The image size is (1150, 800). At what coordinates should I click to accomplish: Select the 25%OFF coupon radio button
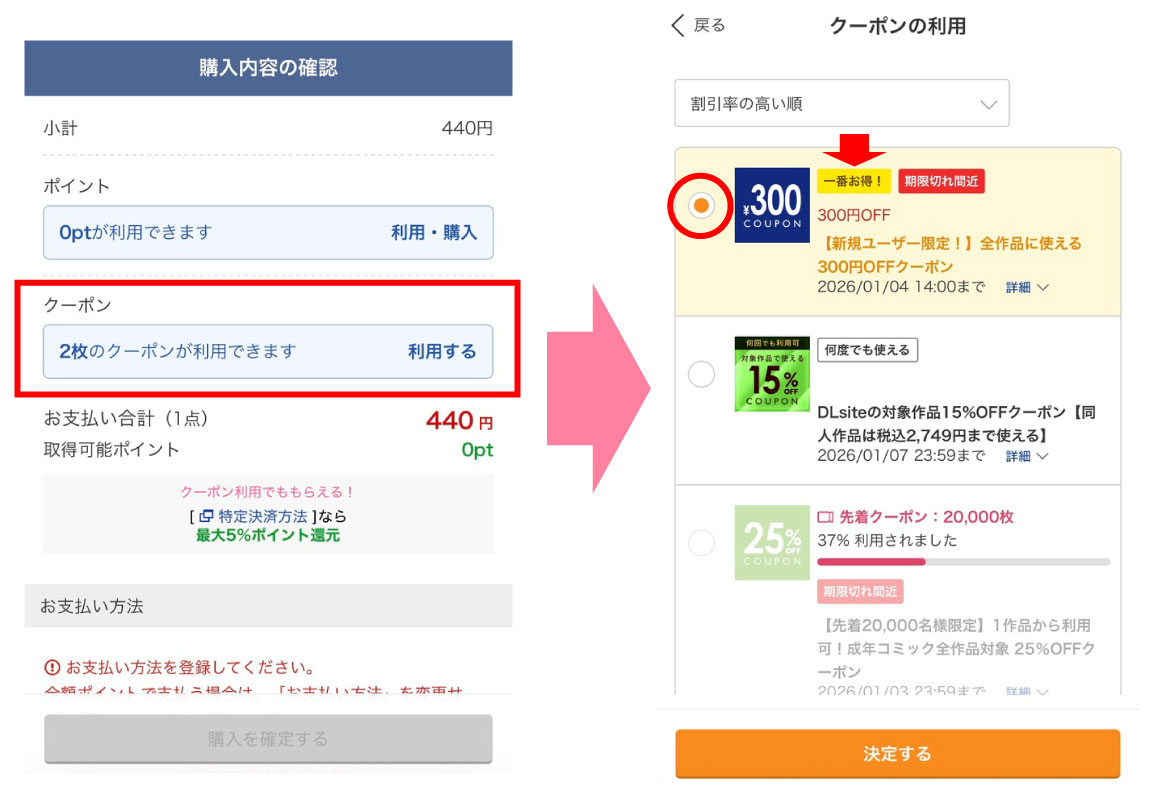coord(702,543)
